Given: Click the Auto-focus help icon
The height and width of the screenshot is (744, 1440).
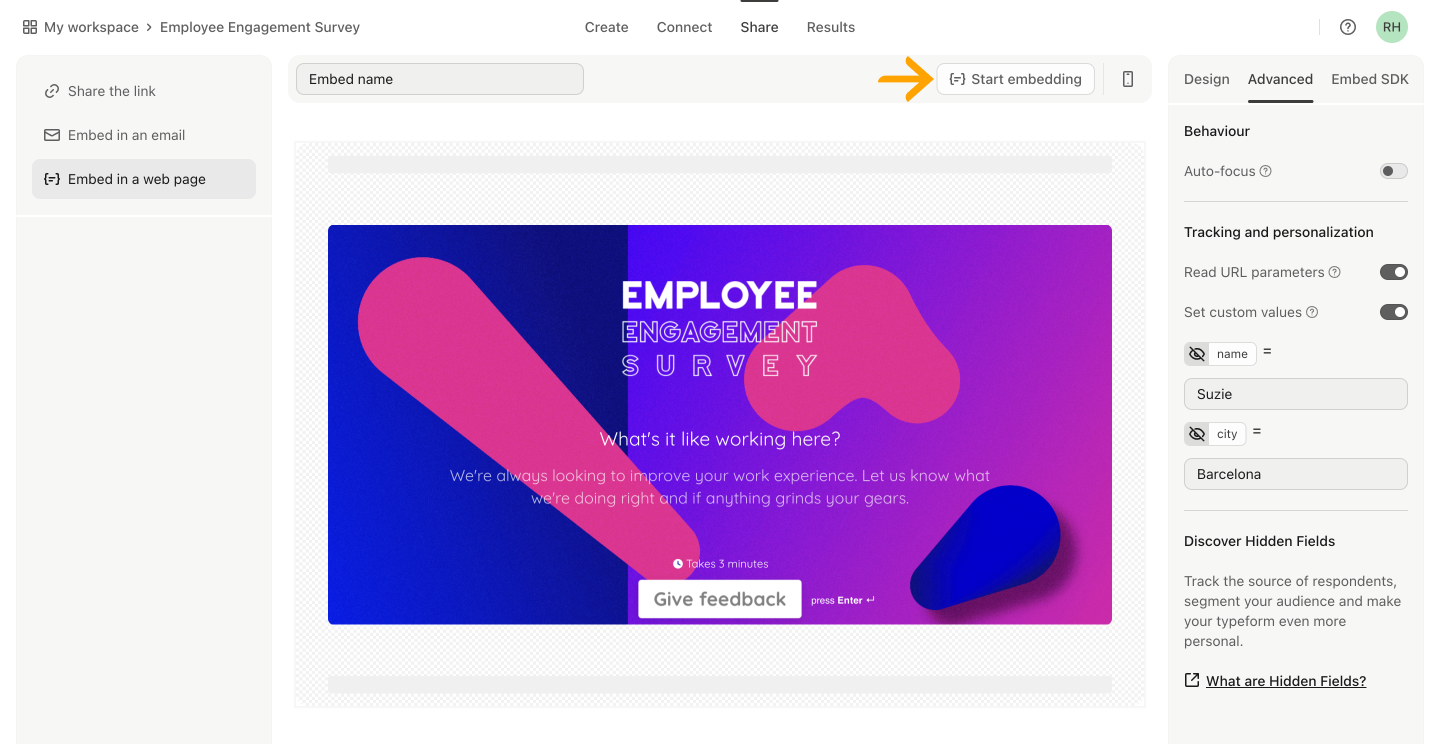Looking at the screenshot, I should (x=1266, y=171).
